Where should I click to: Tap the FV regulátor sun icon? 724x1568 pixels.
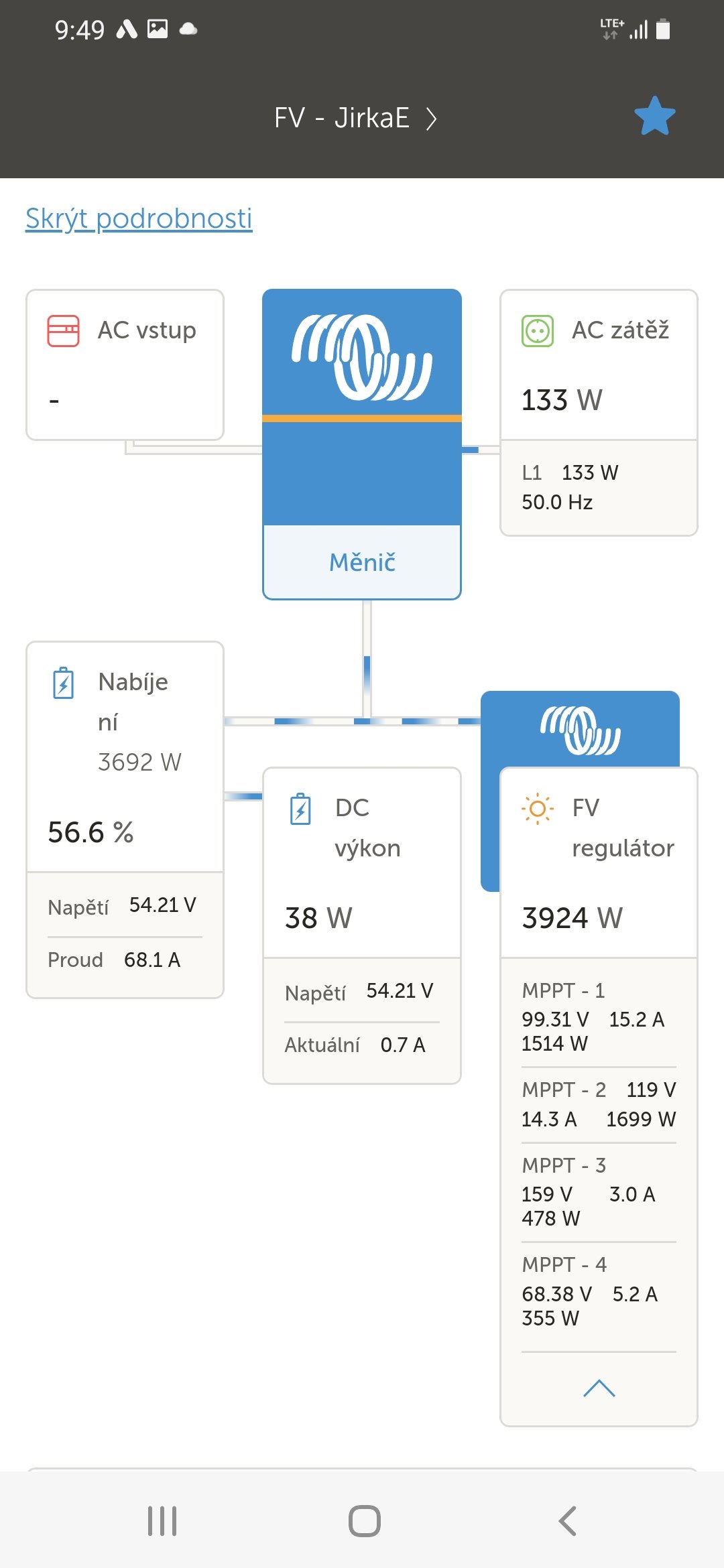[x=537, y=809]
